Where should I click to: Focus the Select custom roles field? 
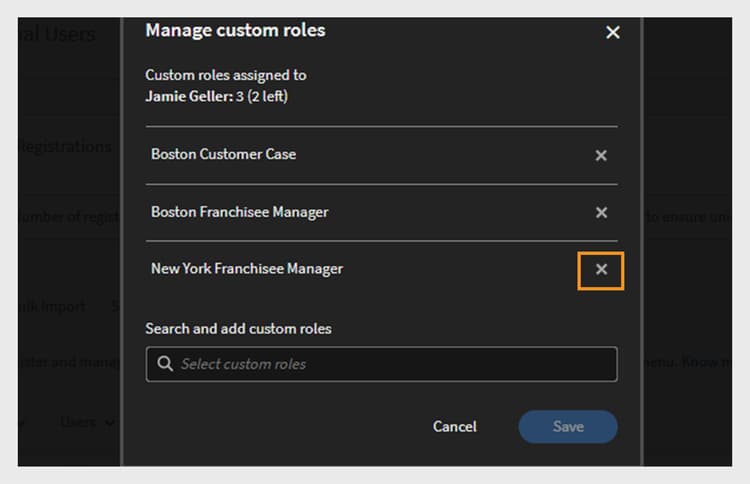click(x=390, y=364)
